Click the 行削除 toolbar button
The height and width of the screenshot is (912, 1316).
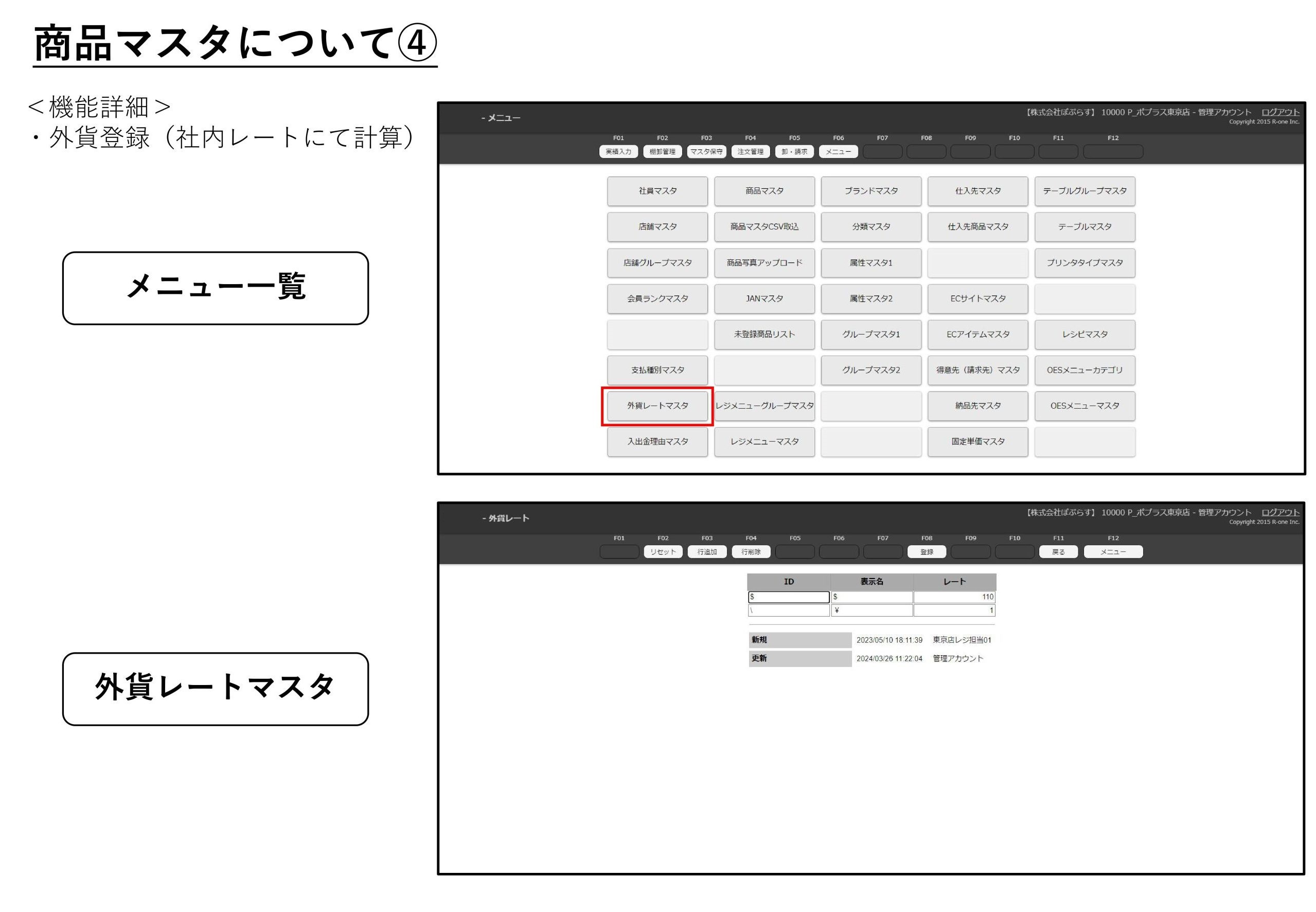[751, 552]
